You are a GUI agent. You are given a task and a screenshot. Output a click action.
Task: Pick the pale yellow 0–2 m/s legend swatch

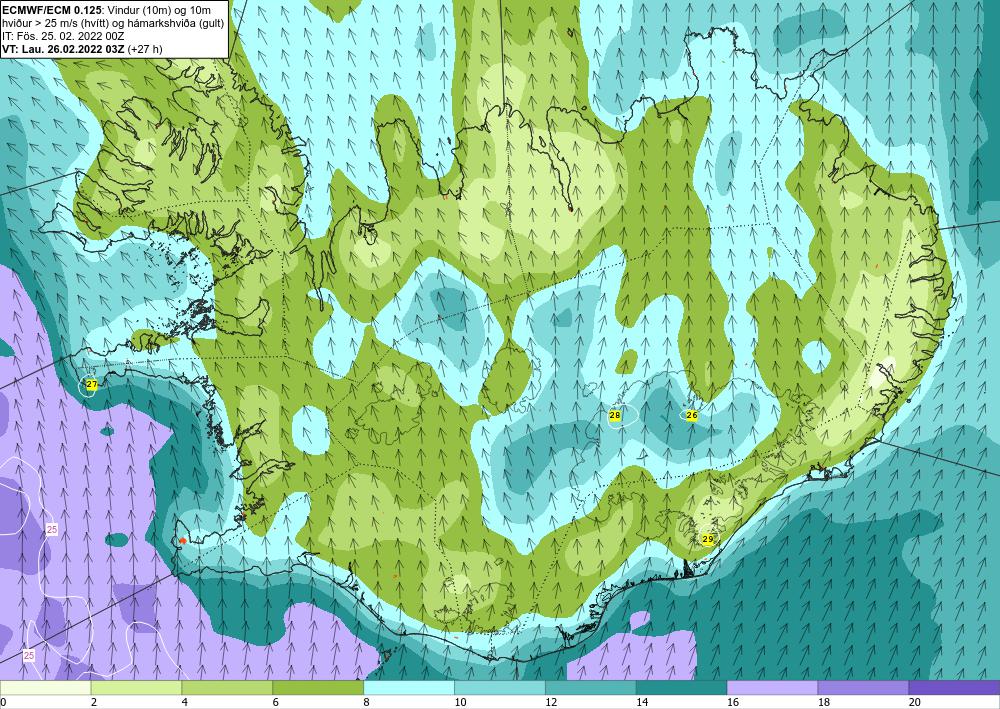pyautogui.click(x=45, y=688)
